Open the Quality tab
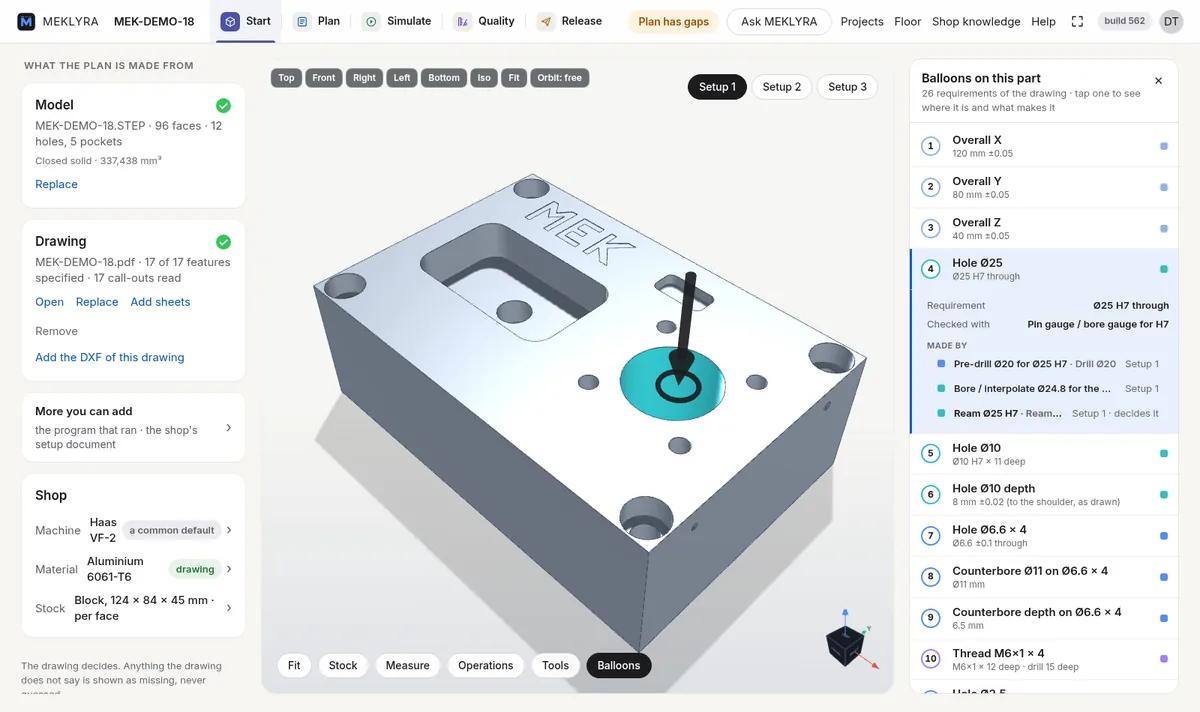The height and width of the screenshot is (712, 1200). tap(485, 21)
